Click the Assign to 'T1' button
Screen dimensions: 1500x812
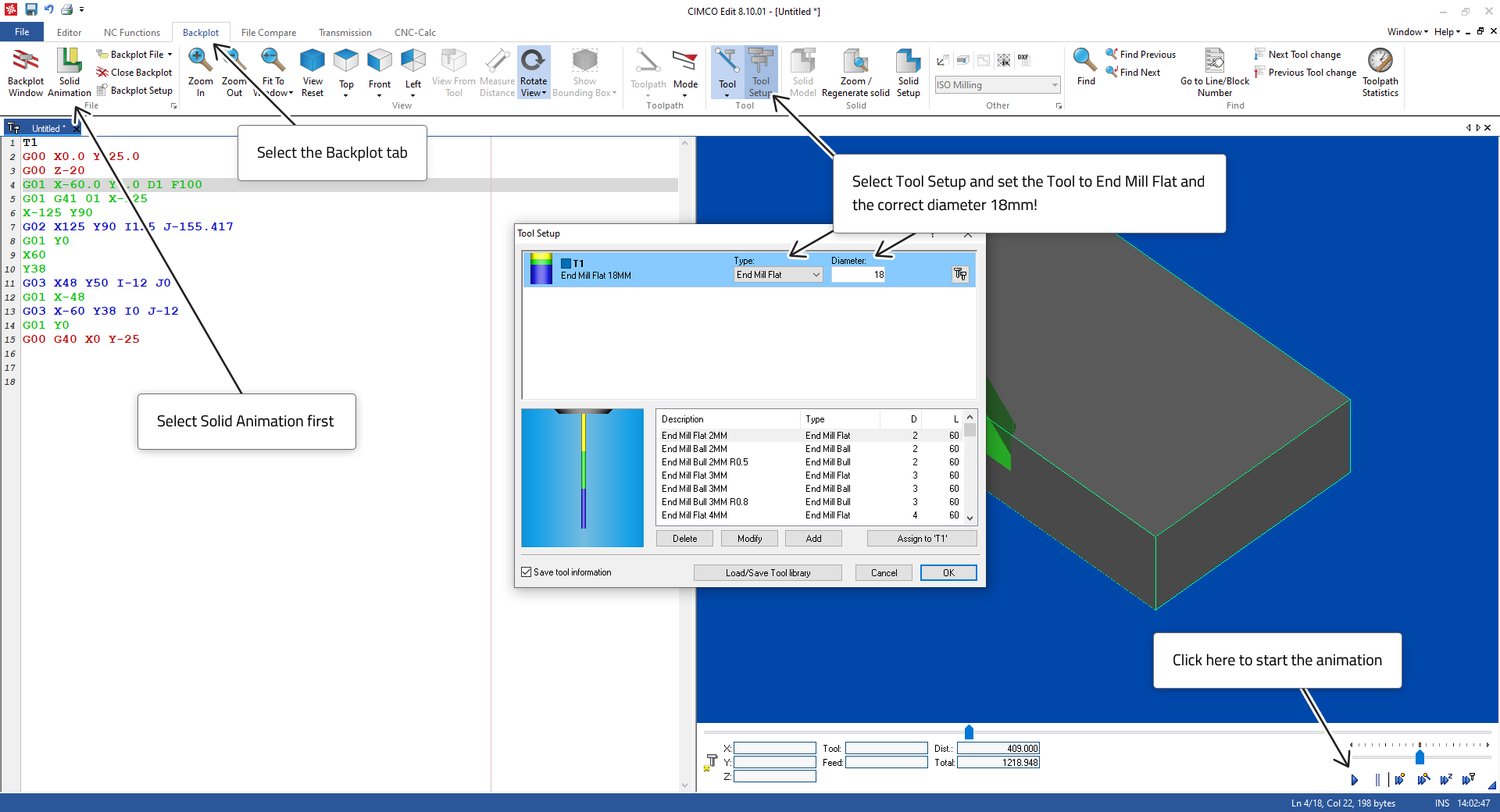tap(921, 539)
